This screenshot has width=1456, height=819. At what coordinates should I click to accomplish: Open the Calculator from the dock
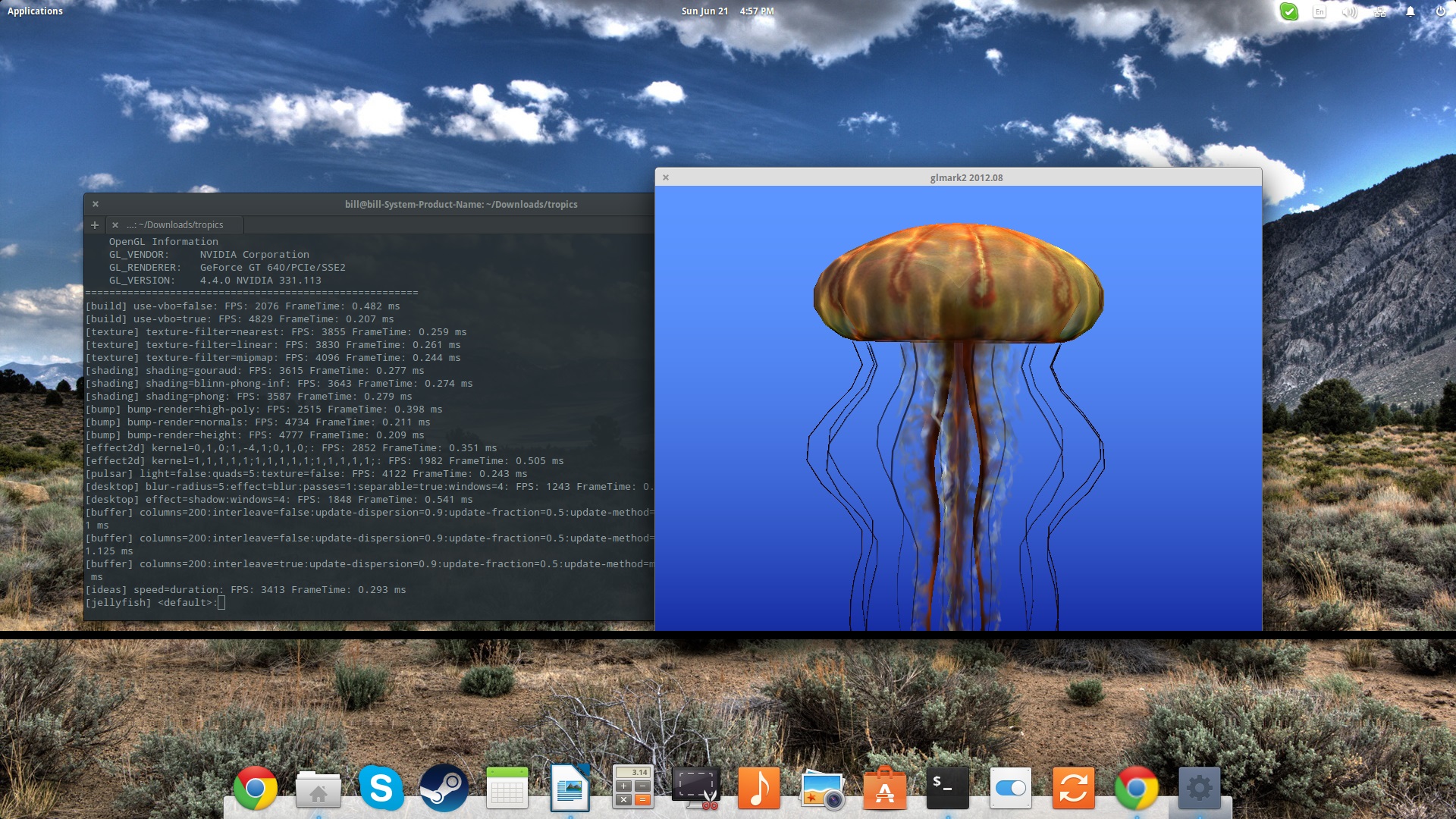[632, 788]
